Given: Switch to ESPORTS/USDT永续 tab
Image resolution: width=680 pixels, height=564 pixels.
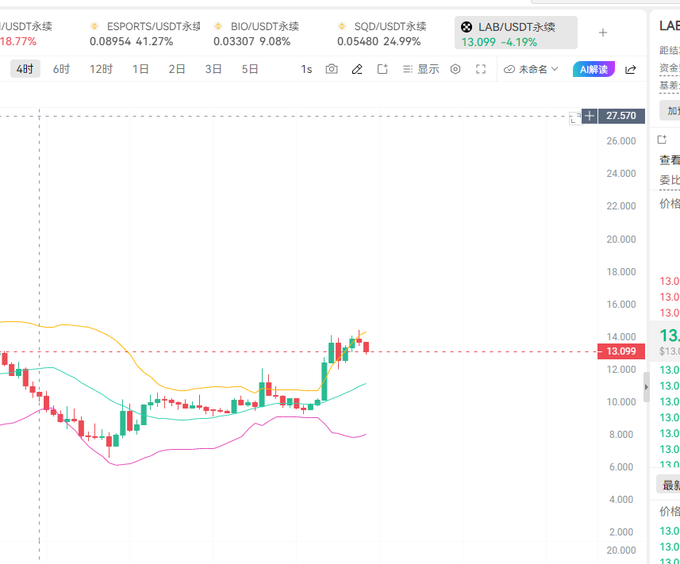Looking at the screenshot, I should [x=145, y=33].
